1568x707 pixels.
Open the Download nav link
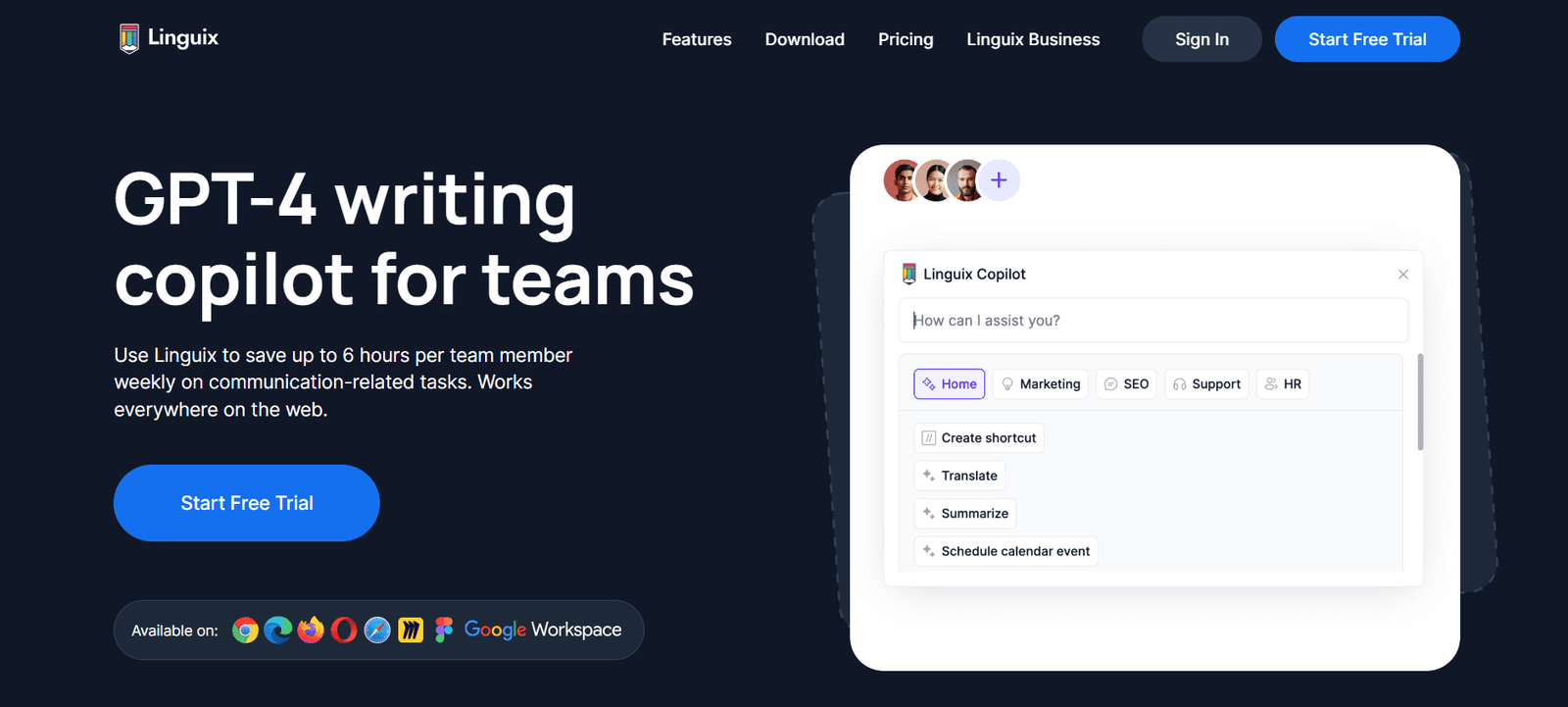point(805,39)
